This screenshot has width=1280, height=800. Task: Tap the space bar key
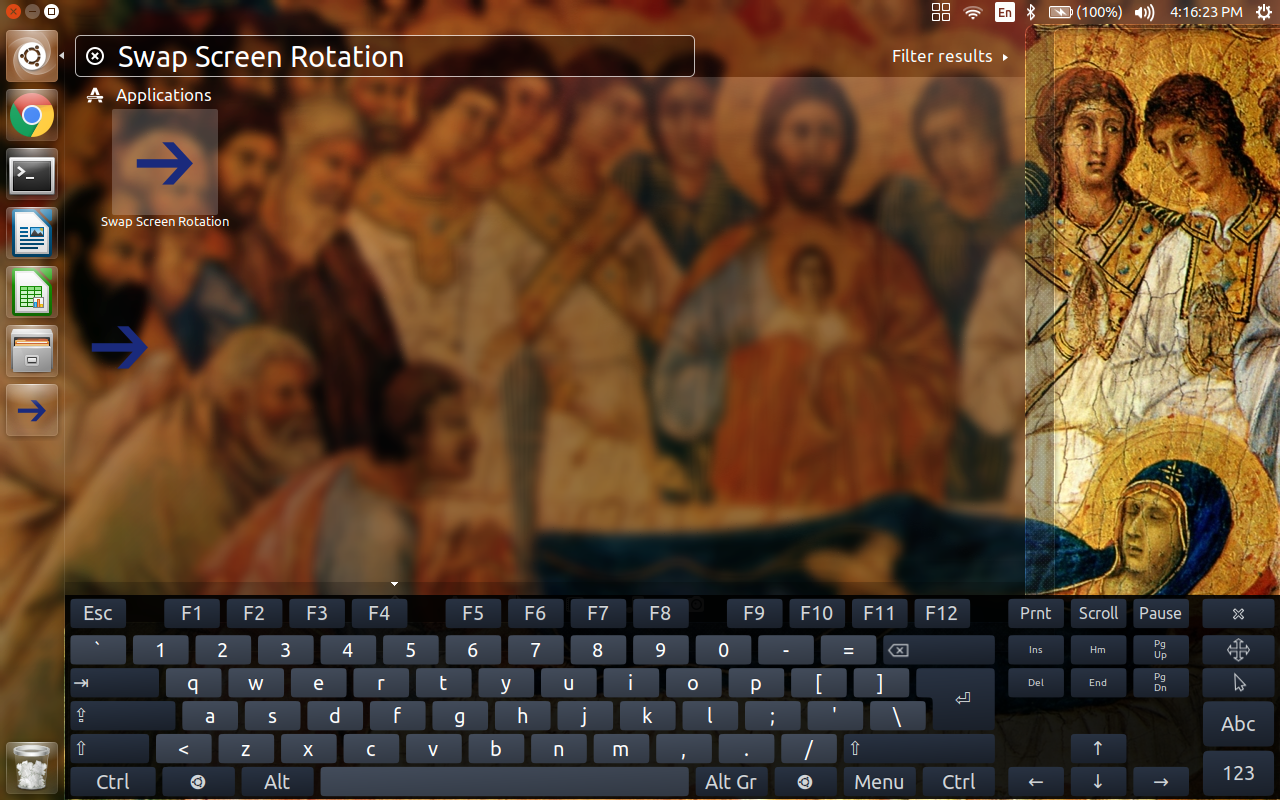pos(504,782)
